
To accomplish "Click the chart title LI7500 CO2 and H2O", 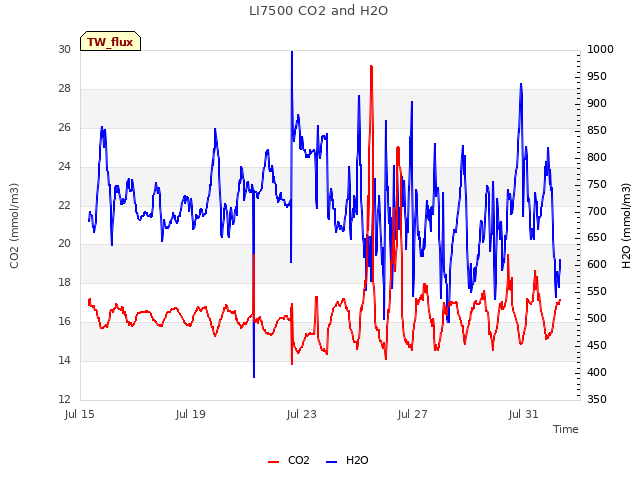I will (x=318, y=11).
